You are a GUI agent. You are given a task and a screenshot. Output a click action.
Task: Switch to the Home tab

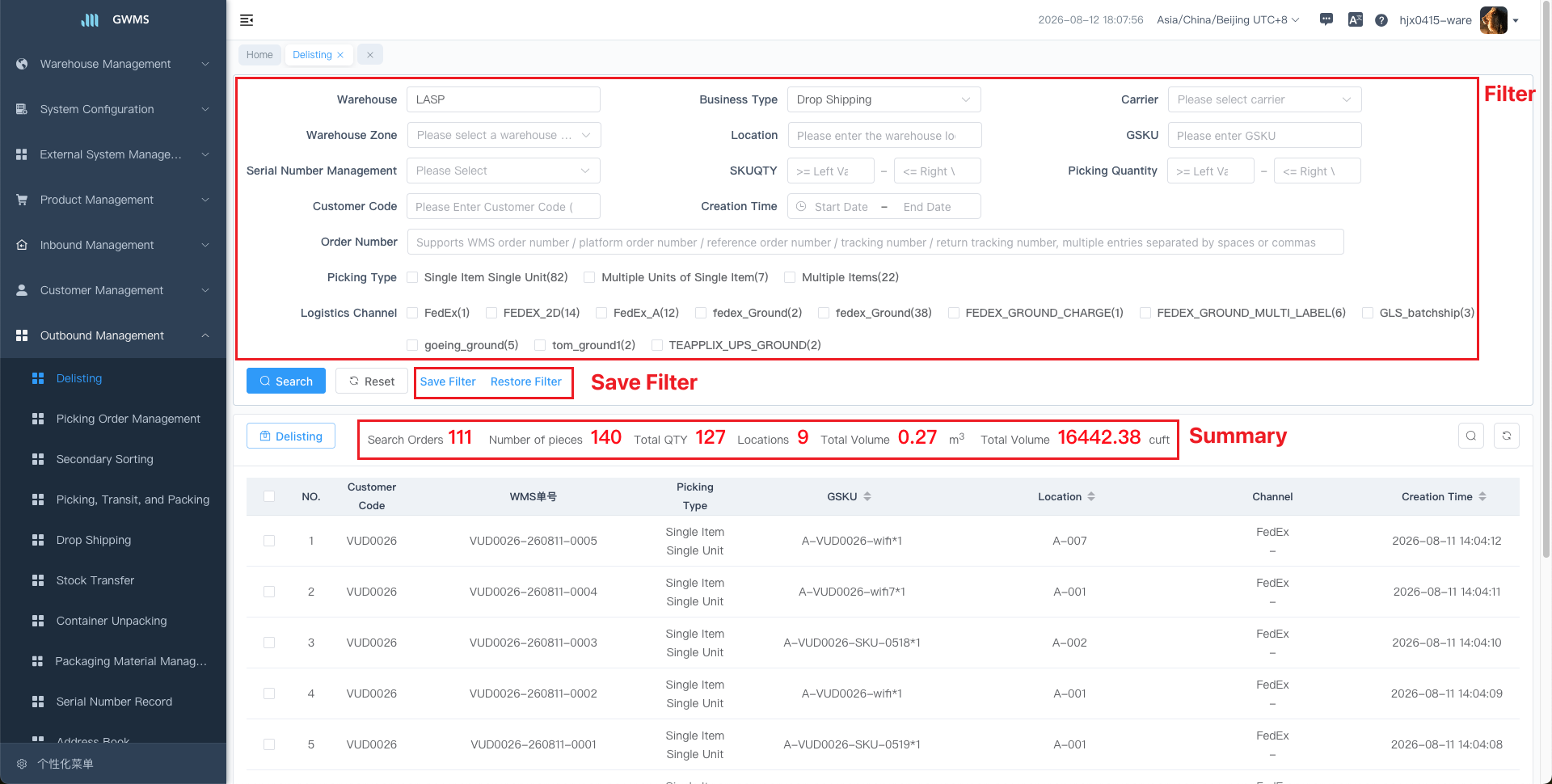[x=259, y=55]
